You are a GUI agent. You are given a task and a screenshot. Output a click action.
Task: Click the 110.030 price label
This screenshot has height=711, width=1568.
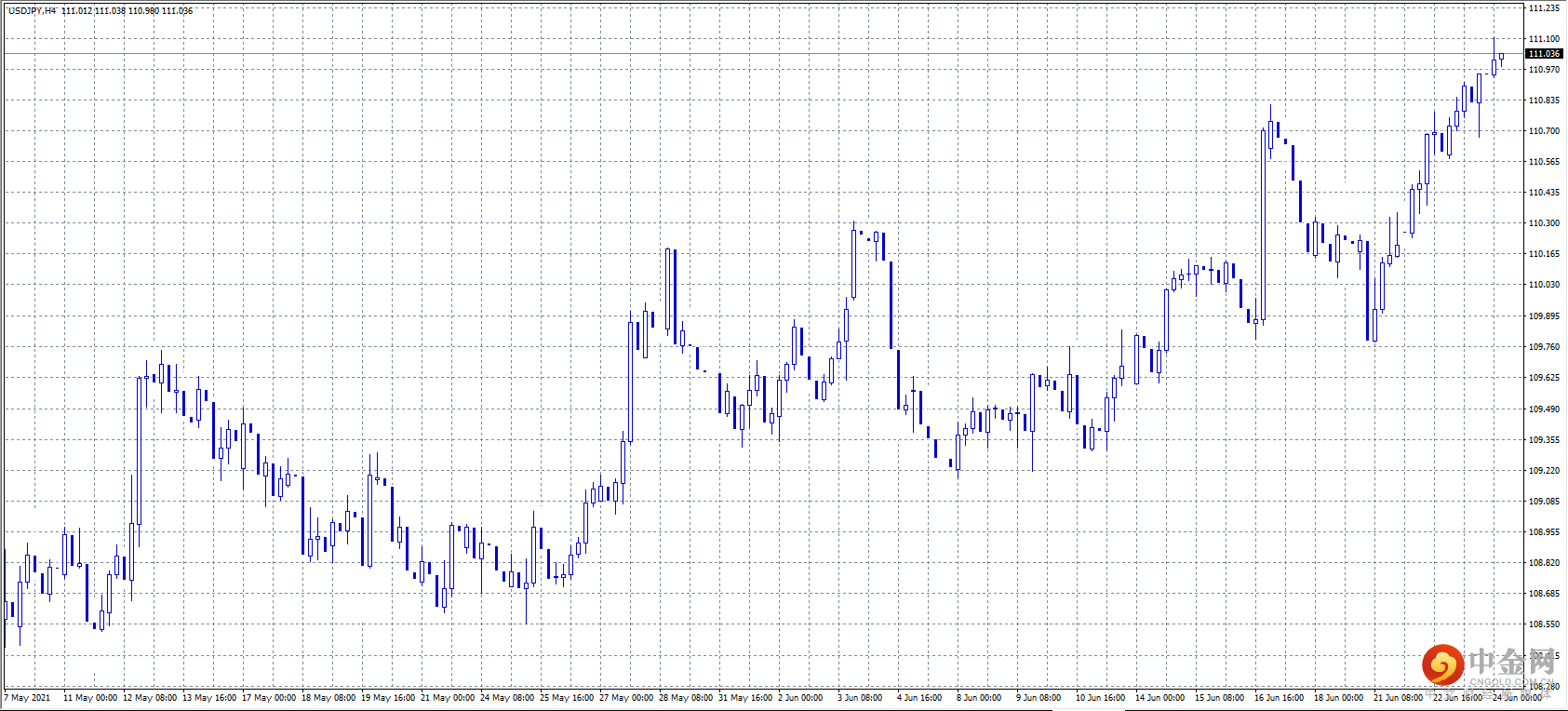tap(1544, 285)
